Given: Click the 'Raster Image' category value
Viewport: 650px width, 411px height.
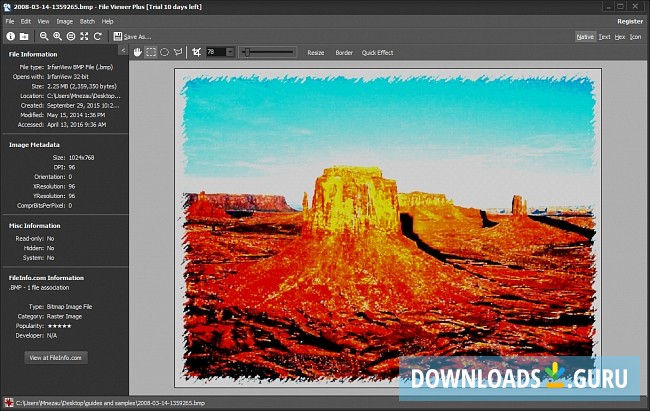Looking at the screenshot, I should point(64,316).
